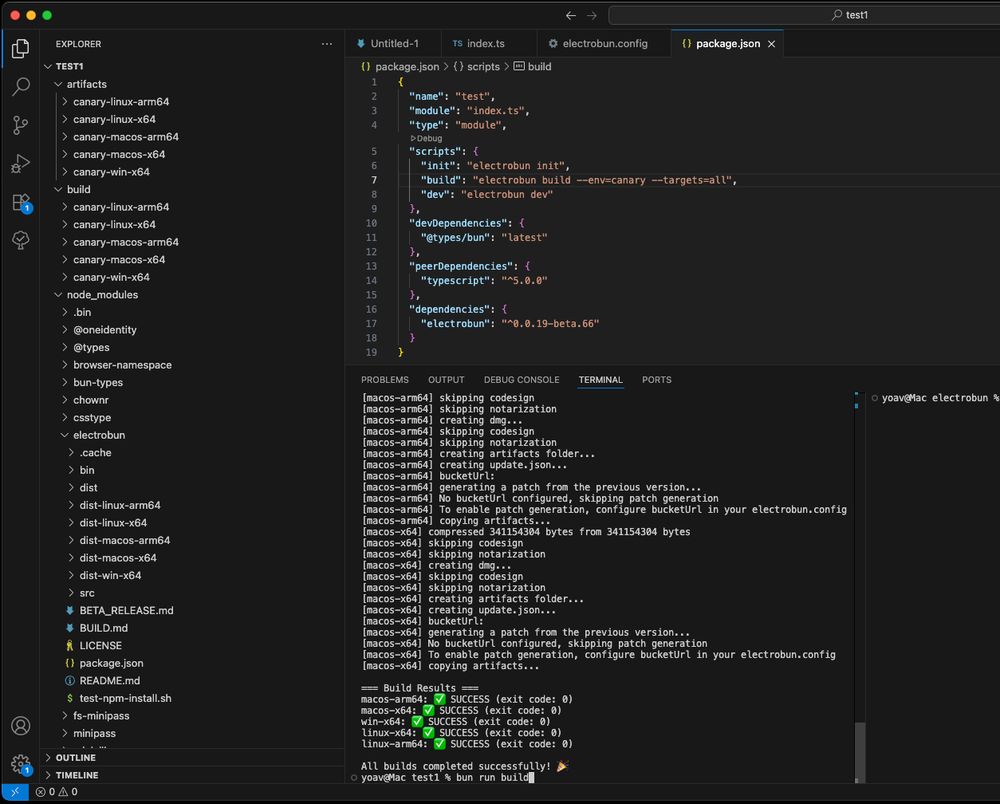Expand the @types folder
The height and width of the screenshot is (804, 1000).
tap(191, 347)
